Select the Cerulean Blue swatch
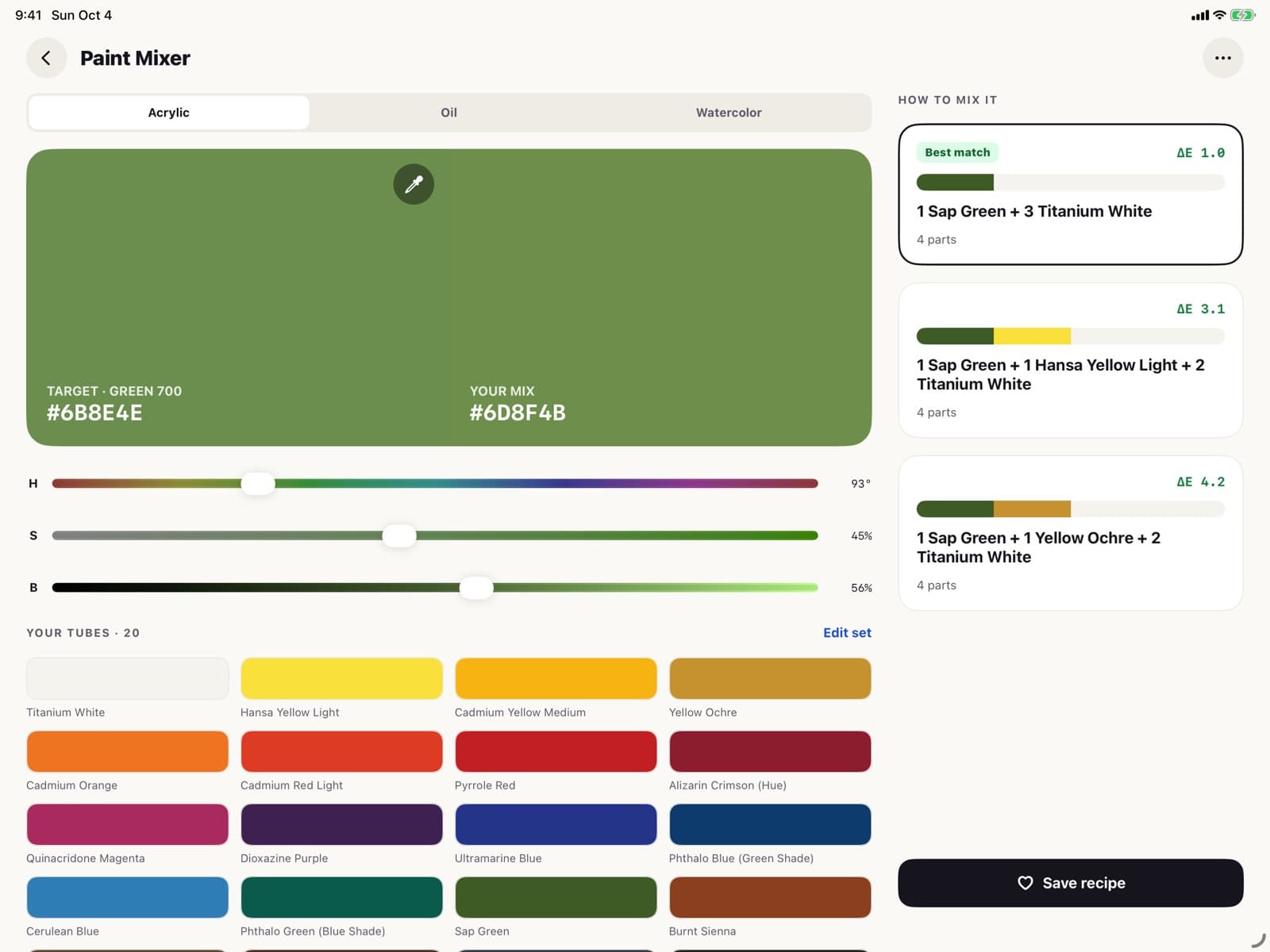Screen dimensions: 1270x952 [x=127, y=897]
